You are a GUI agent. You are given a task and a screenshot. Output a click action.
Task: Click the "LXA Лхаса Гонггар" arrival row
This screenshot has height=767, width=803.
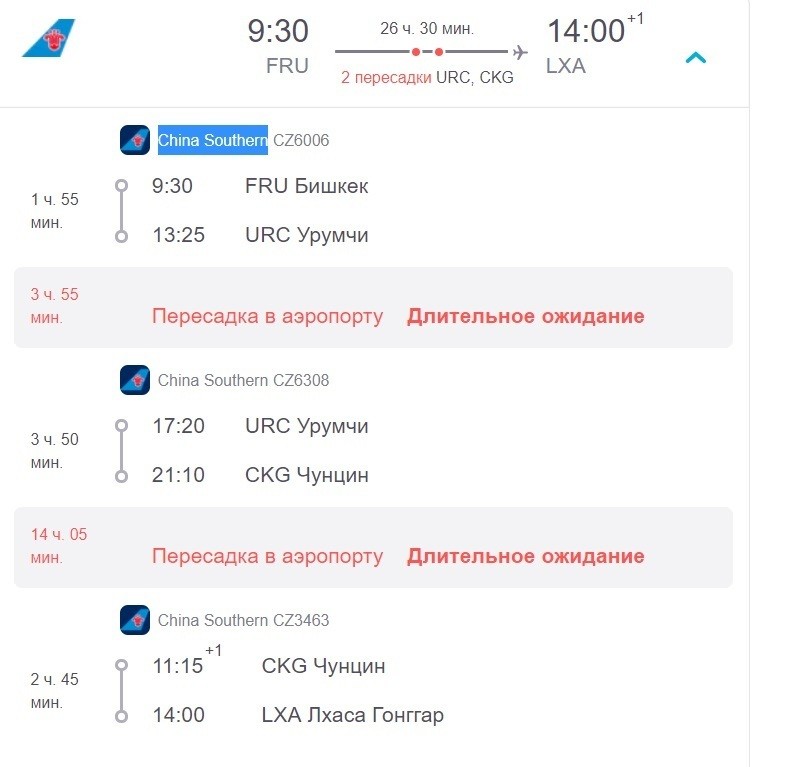[x=352, y=715]
